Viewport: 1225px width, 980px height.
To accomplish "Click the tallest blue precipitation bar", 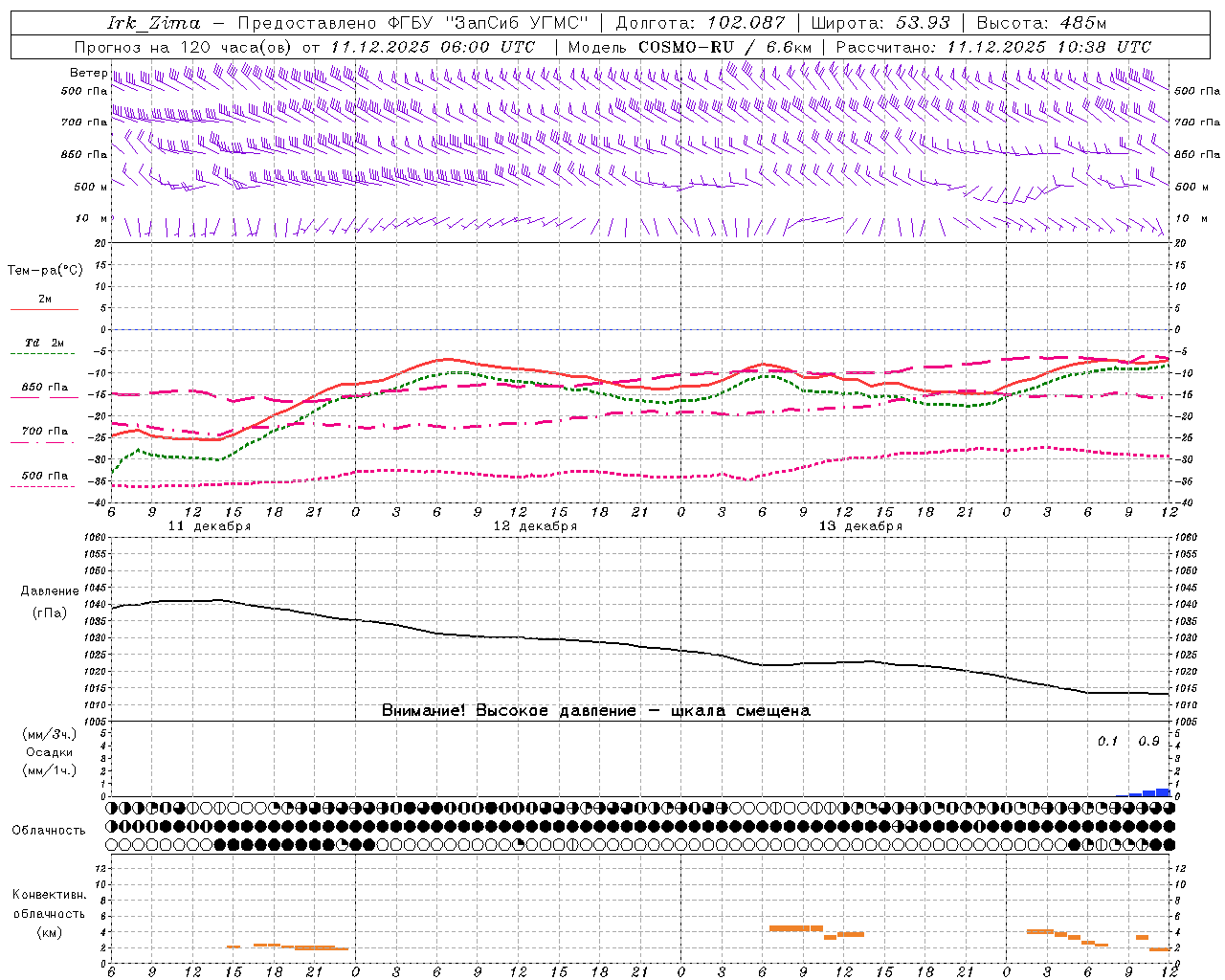I will click(x=1163, y=792).
